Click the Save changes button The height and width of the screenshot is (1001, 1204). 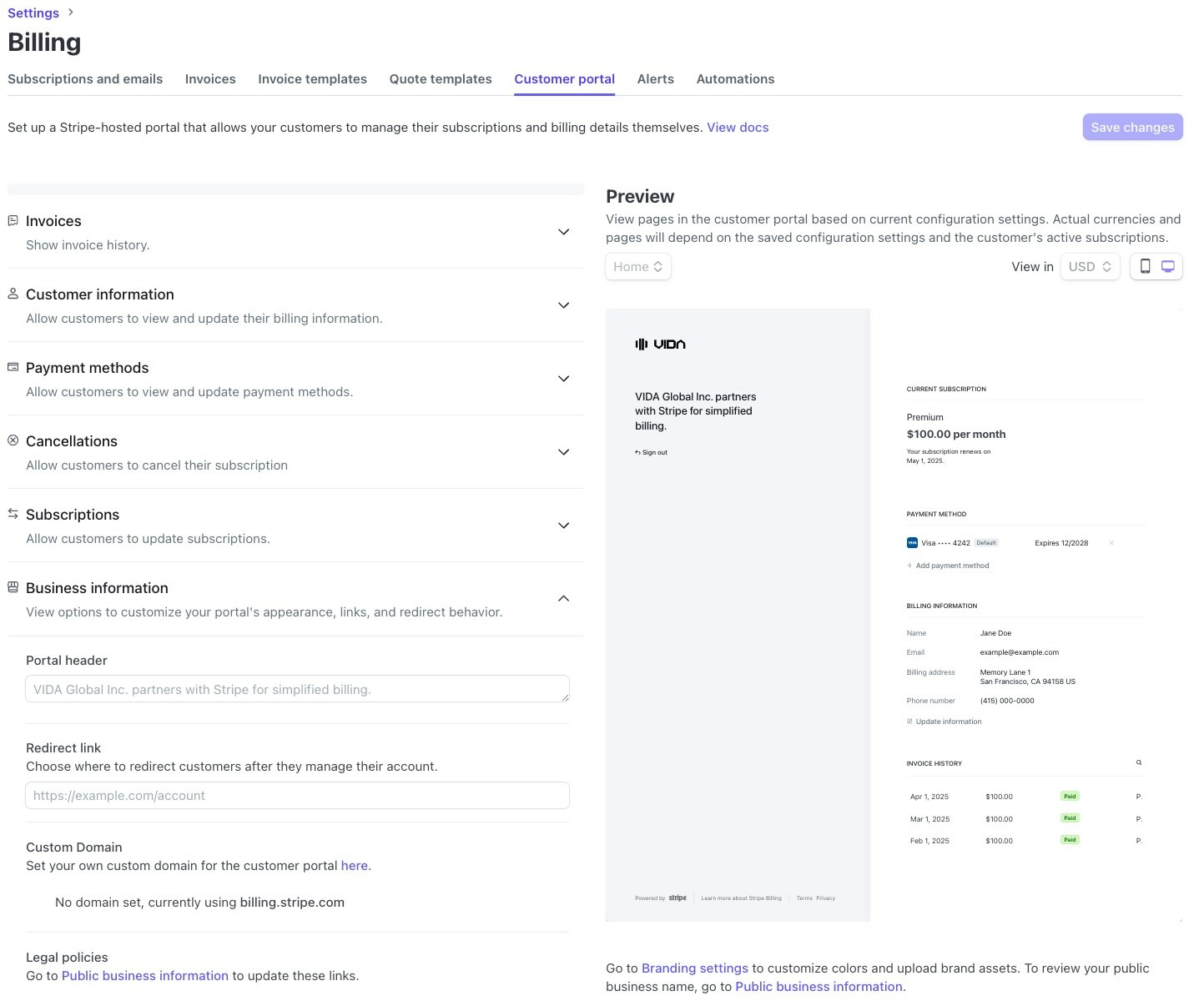(x=1132, y=127)
